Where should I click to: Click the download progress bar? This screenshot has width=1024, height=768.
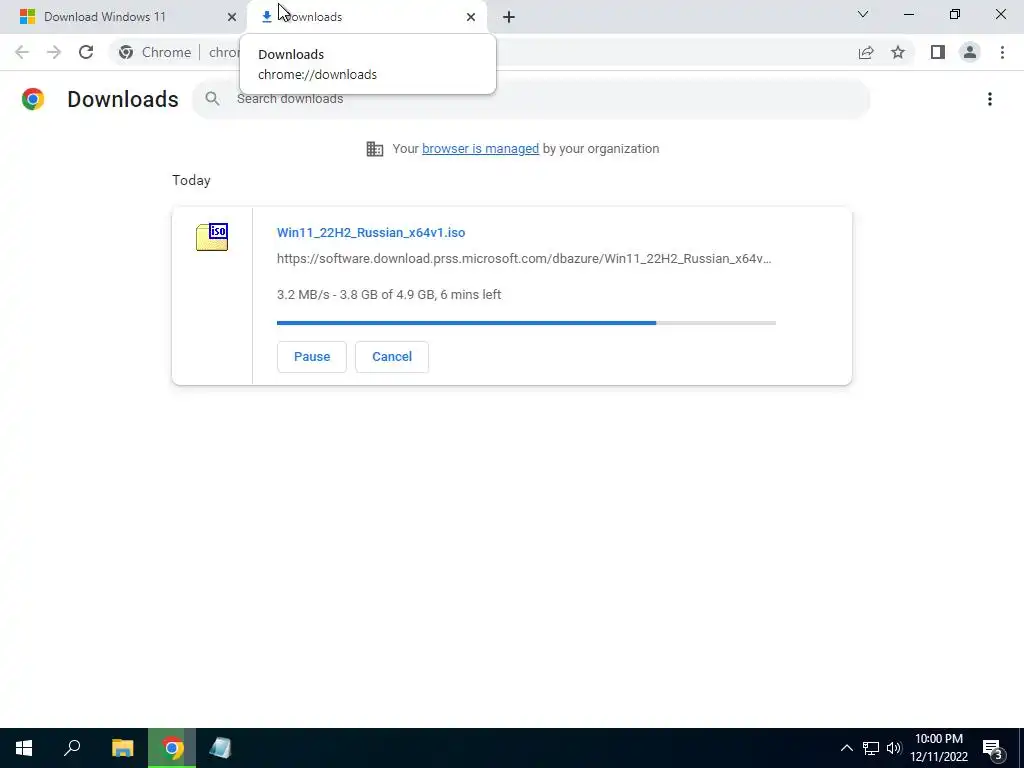click(526, 323)
